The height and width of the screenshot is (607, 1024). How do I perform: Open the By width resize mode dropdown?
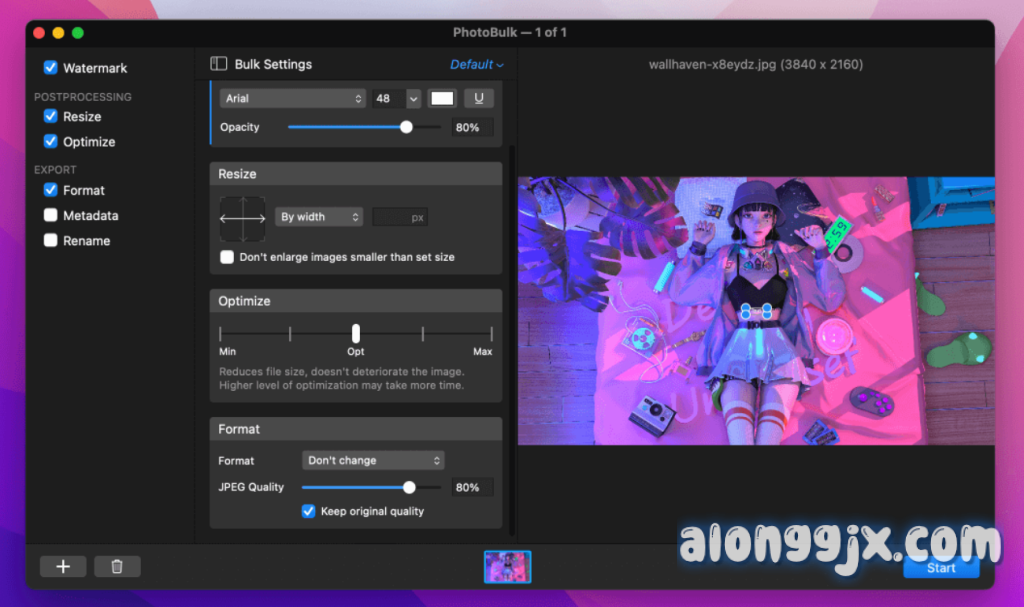point(319,217)
